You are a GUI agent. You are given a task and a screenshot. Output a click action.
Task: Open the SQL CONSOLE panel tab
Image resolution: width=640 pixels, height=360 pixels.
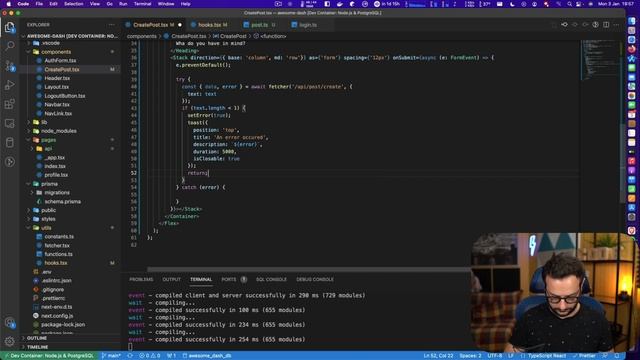coord(271,280)
